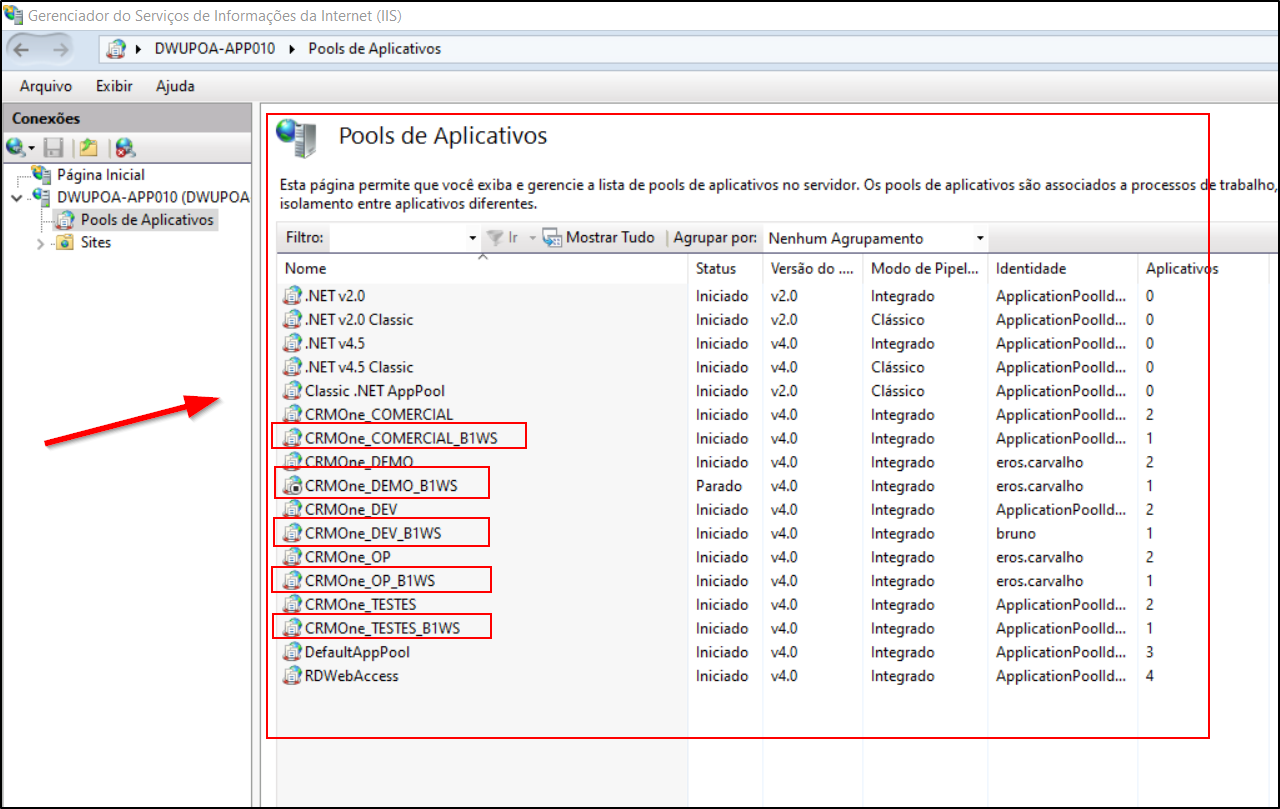The image size is (1280, 809).
Task: Click the DefaultAppPool icon
Action: tap(292, 652)
